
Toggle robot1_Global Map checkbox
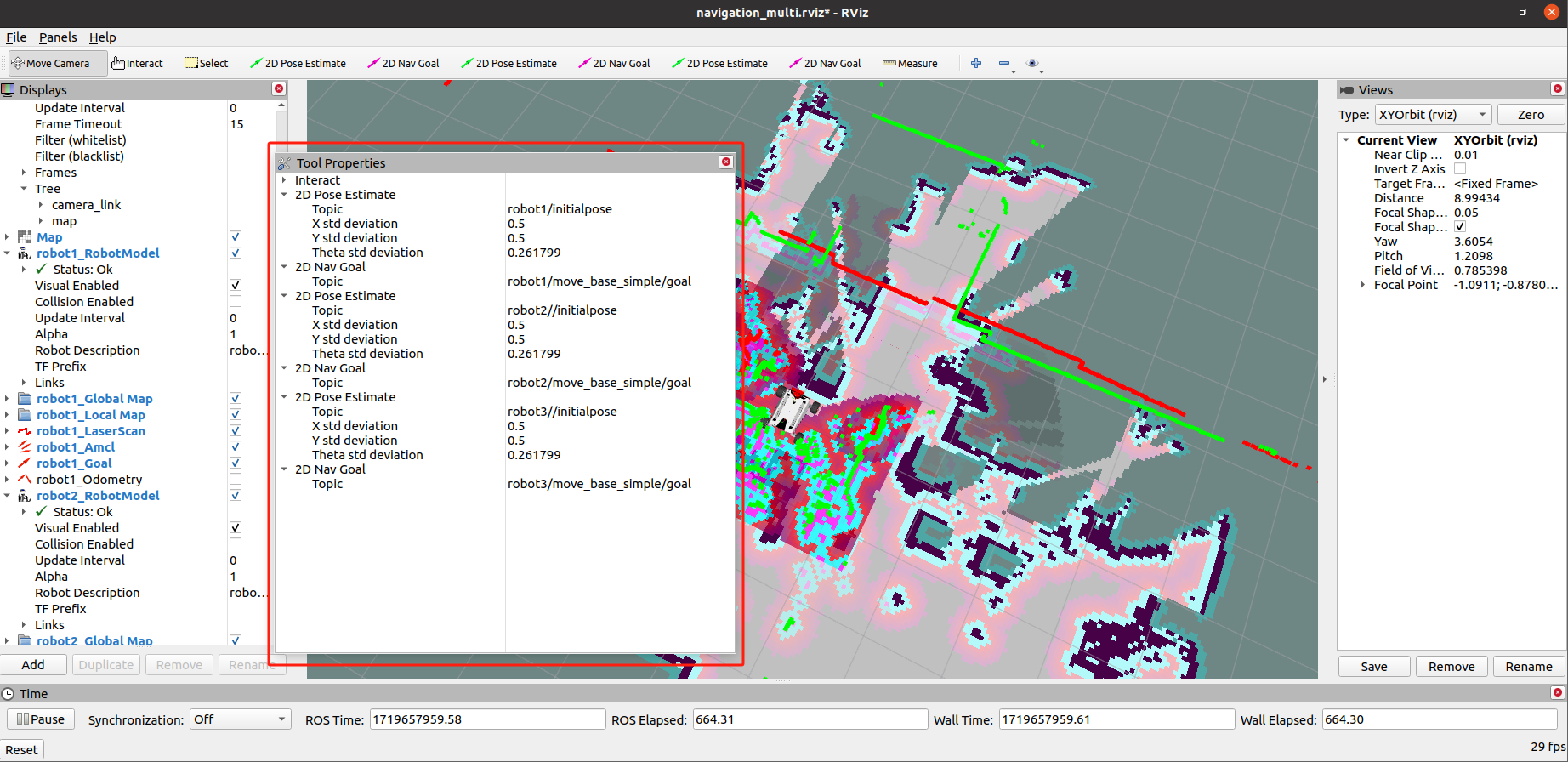point(236,398)
